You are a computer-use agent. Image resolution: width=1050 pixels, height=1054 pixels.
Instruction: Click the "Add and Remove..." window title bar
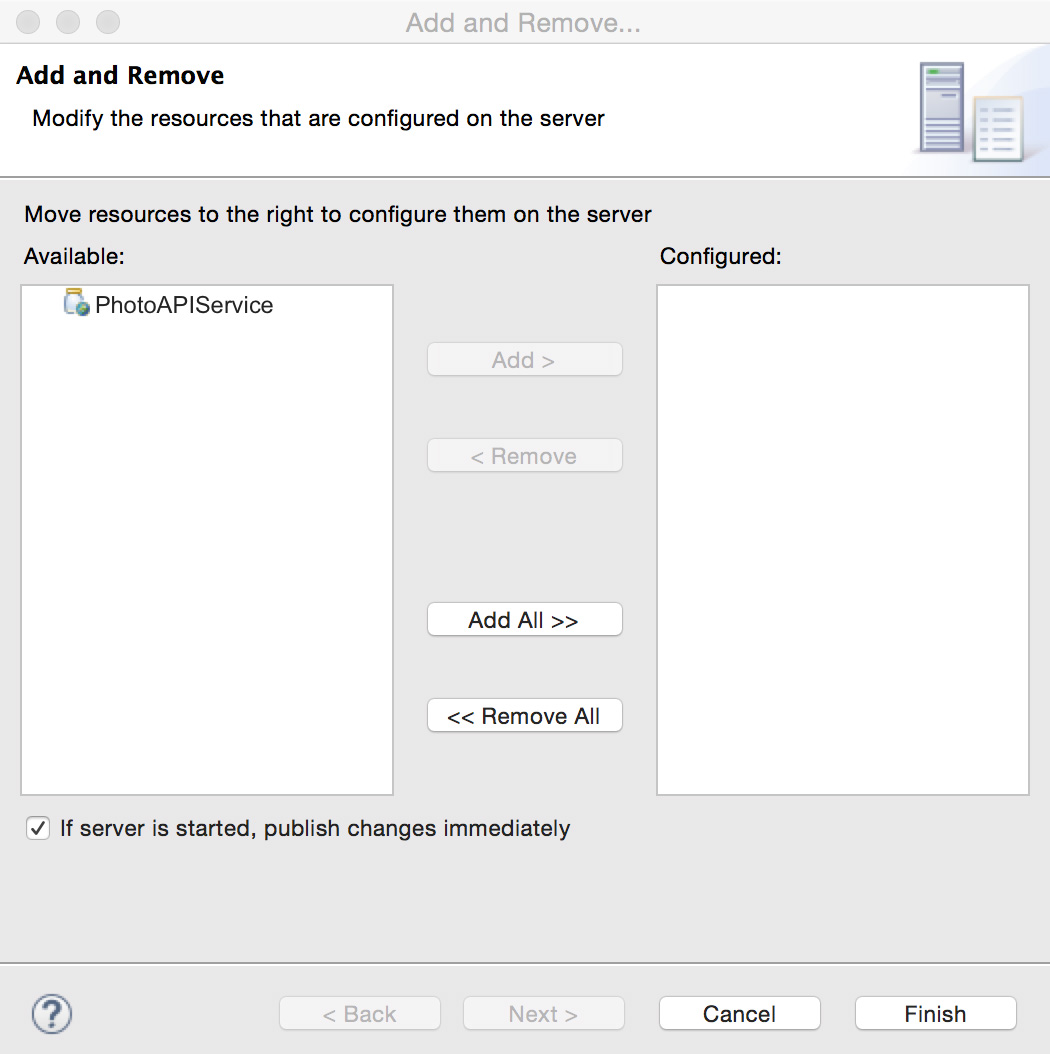click(523, 22)
